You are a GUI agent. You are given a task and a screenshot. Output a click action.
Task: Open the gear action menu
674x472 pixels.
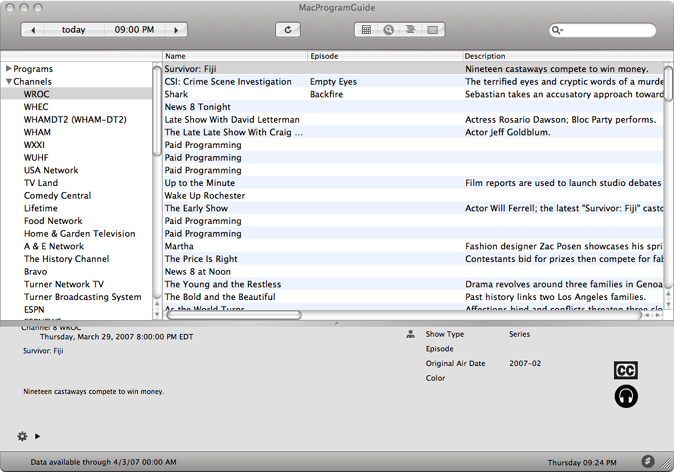tap(22, 436)
